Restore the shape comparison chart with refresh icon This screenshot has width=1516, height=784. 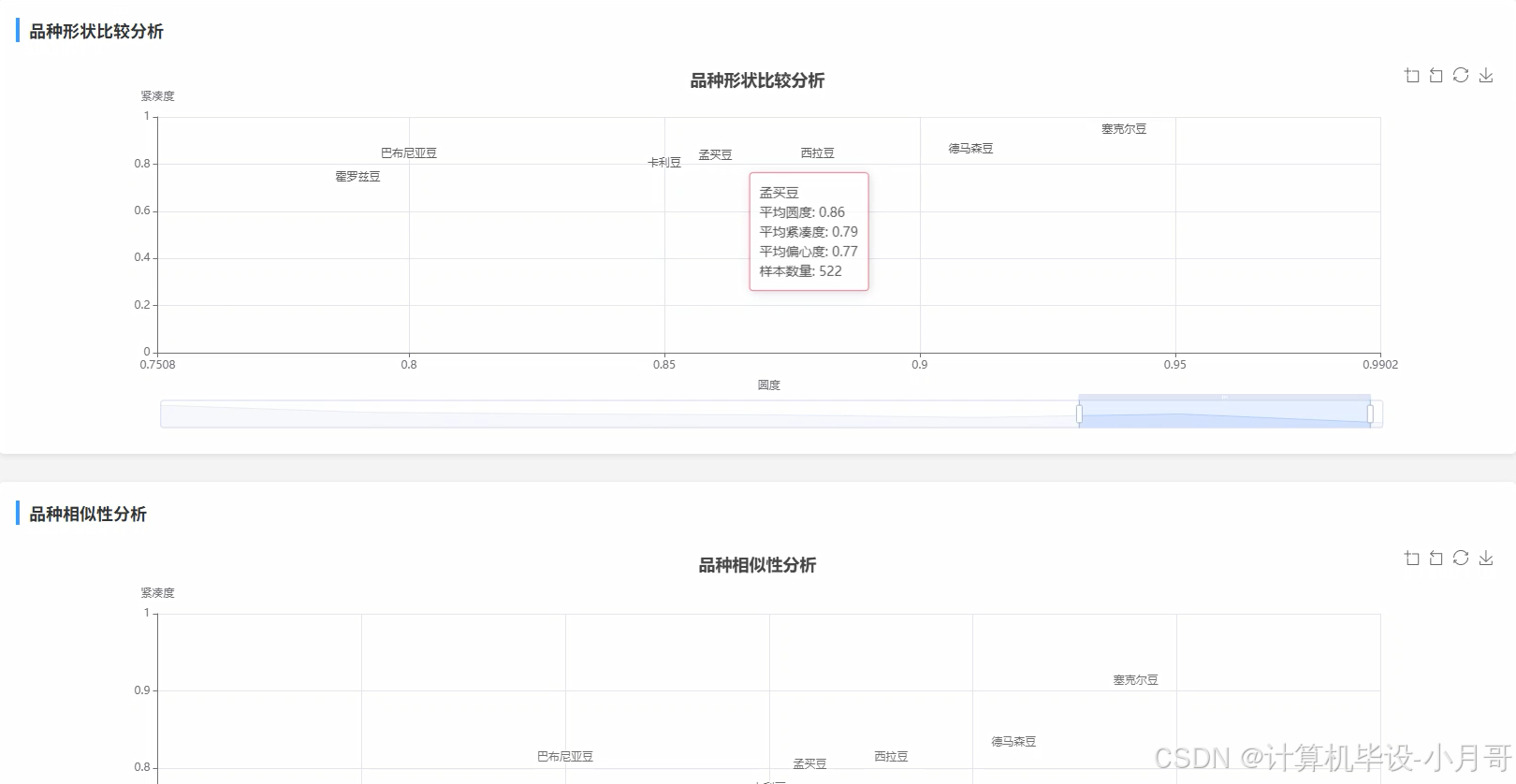[1461, 75]
